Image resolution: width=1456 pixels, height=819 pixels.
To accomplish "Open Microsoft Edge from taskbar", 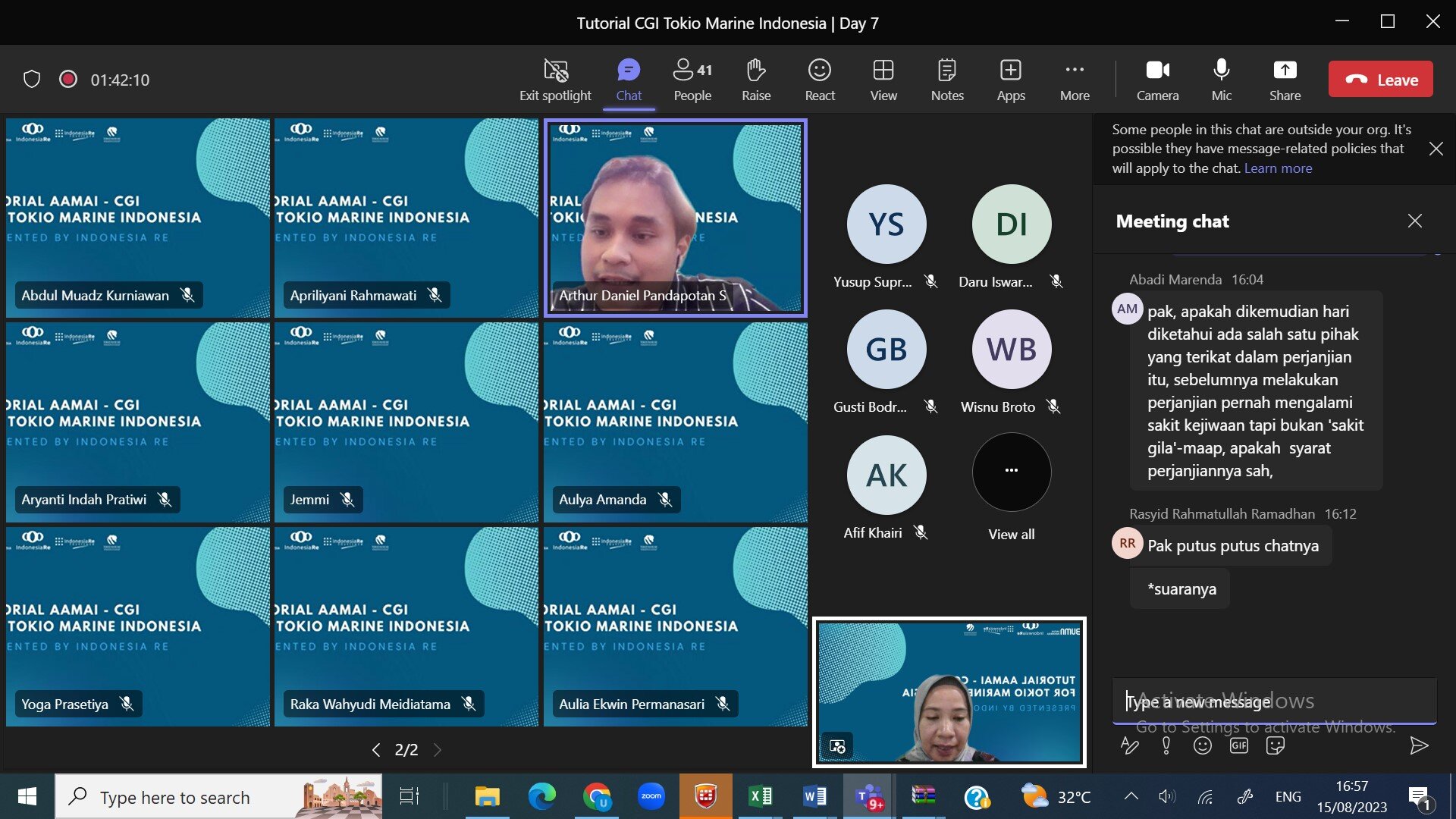I will coord(541,797).
